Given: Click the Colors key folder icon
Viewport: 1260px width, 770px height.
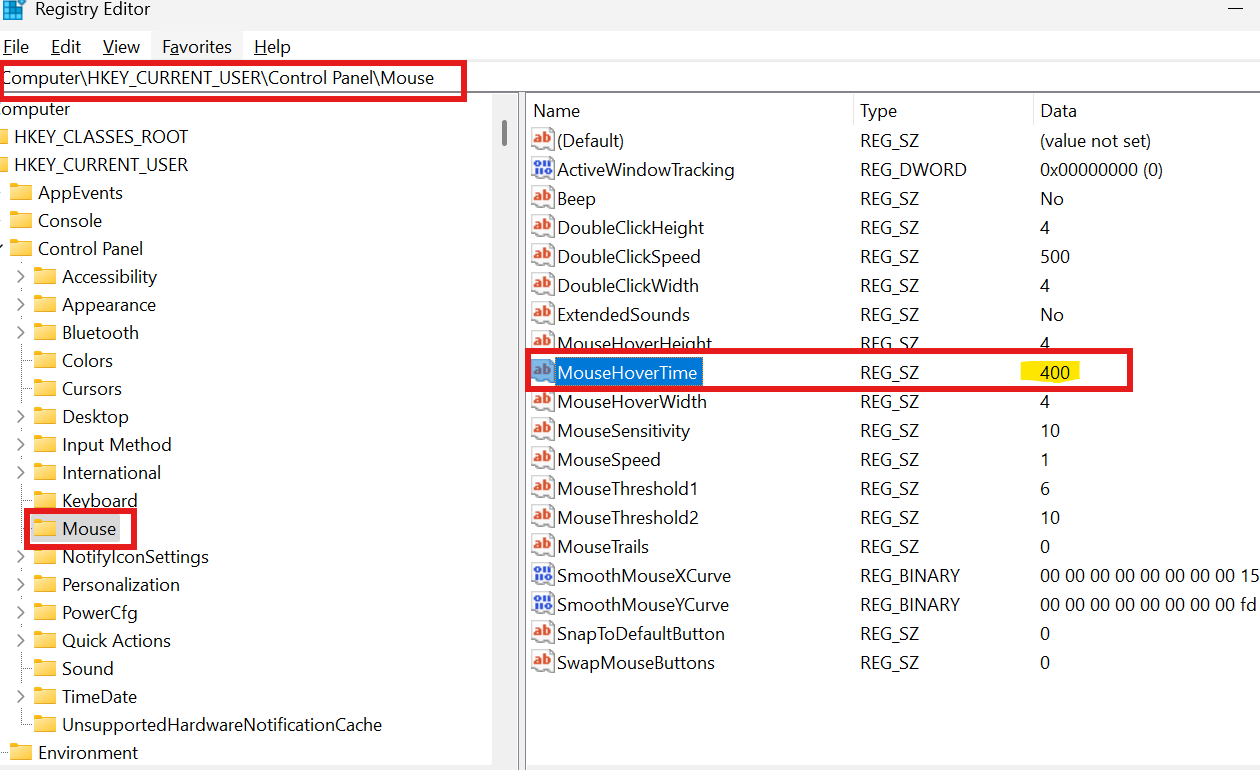Looking at the screenshot, I should tap(45, 360).
